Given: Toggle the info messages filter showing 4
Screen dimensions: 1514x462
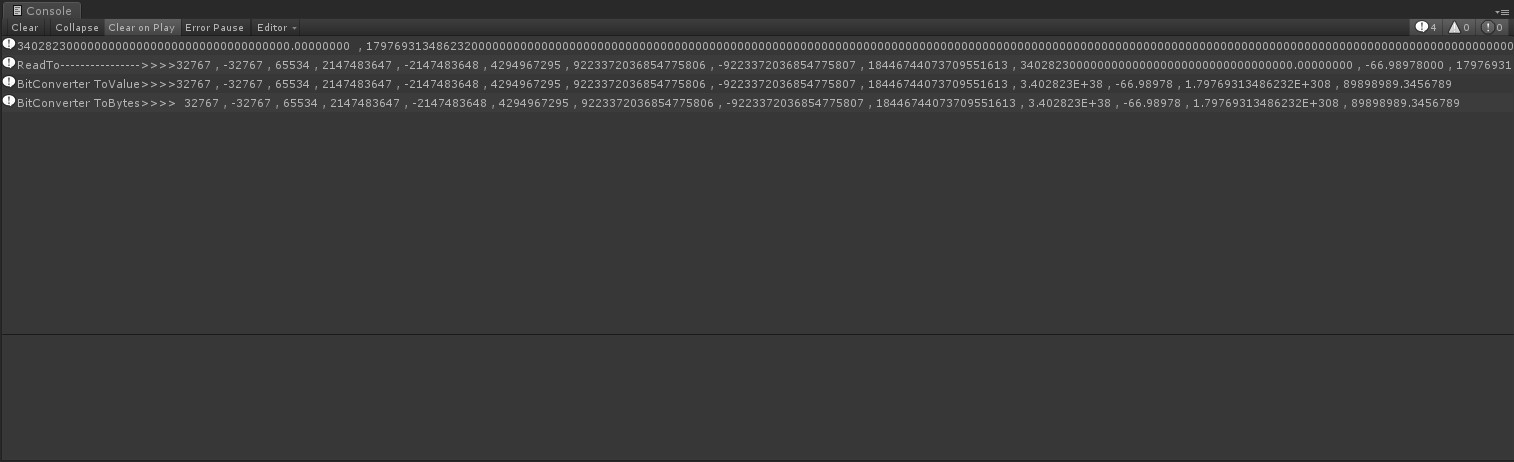Looking at the screenshot, I should coord(1427,28).
